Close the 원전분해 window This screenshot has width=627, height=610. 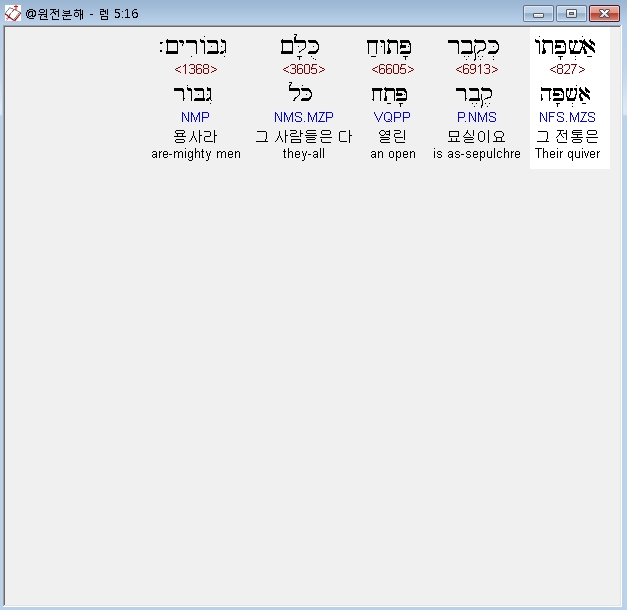point(605,14)
